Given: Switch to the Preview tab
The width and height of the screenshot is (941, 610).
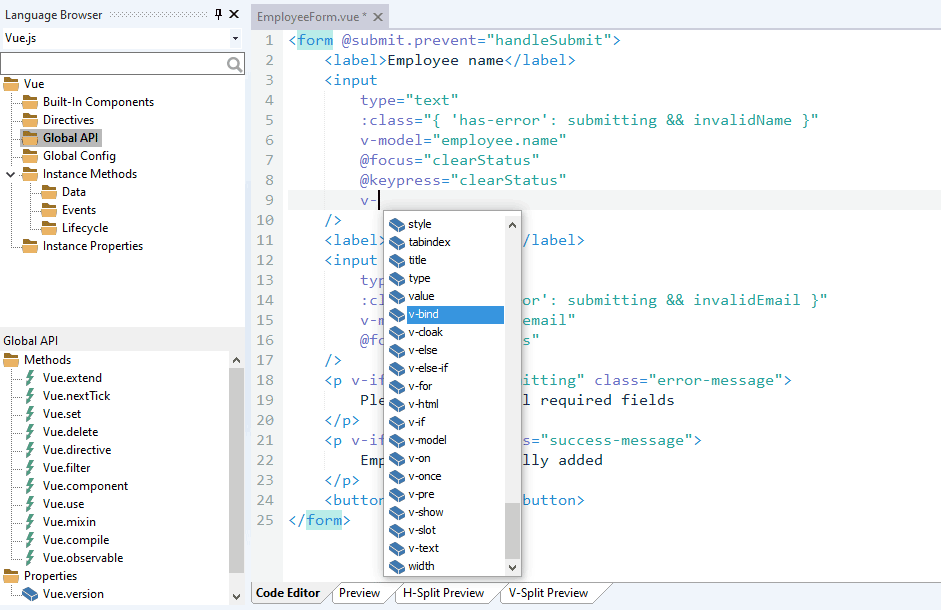Looking at the screenshot, I should (359, 593).
